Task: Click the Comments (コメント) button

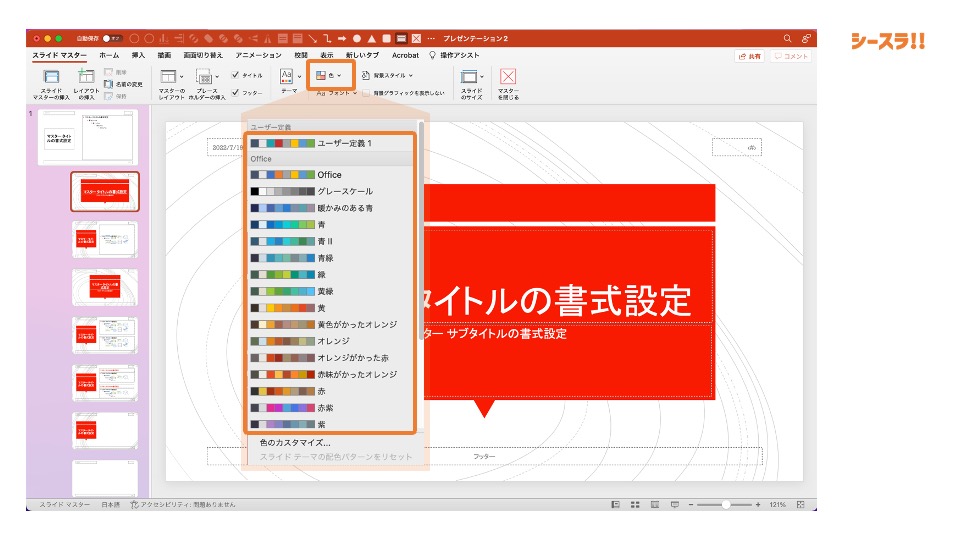Action: (x=790, y=56)
